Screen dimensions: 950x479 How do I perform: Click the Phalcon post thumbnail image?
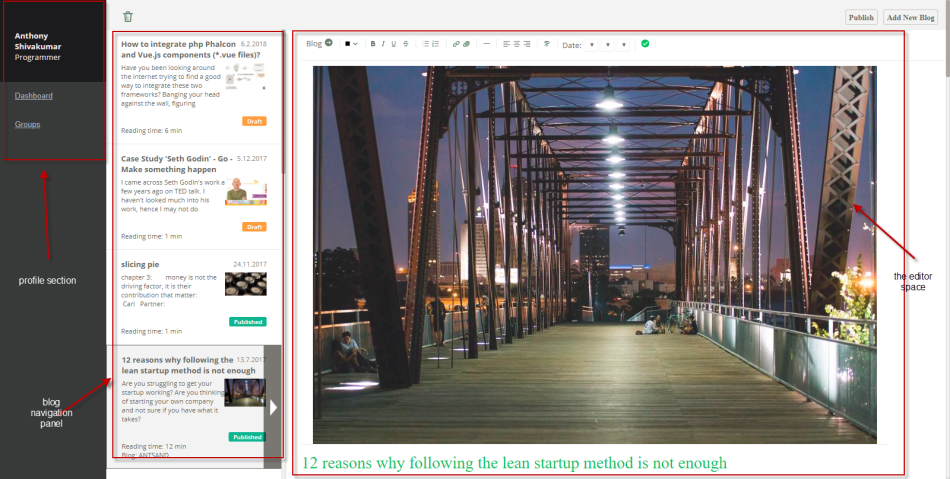coord(245,76)
